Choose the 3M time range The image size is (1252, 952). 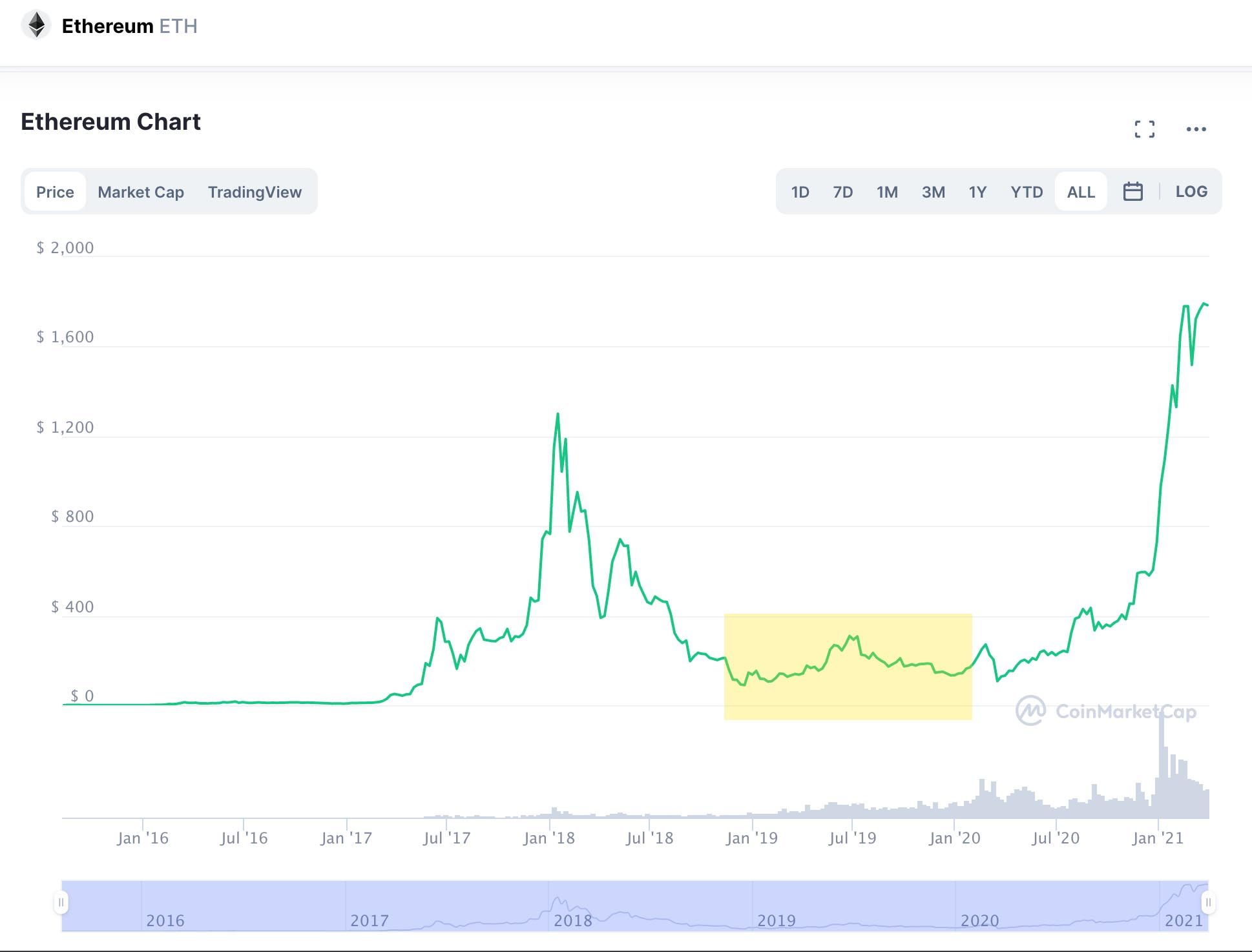(x=933, y=192)
